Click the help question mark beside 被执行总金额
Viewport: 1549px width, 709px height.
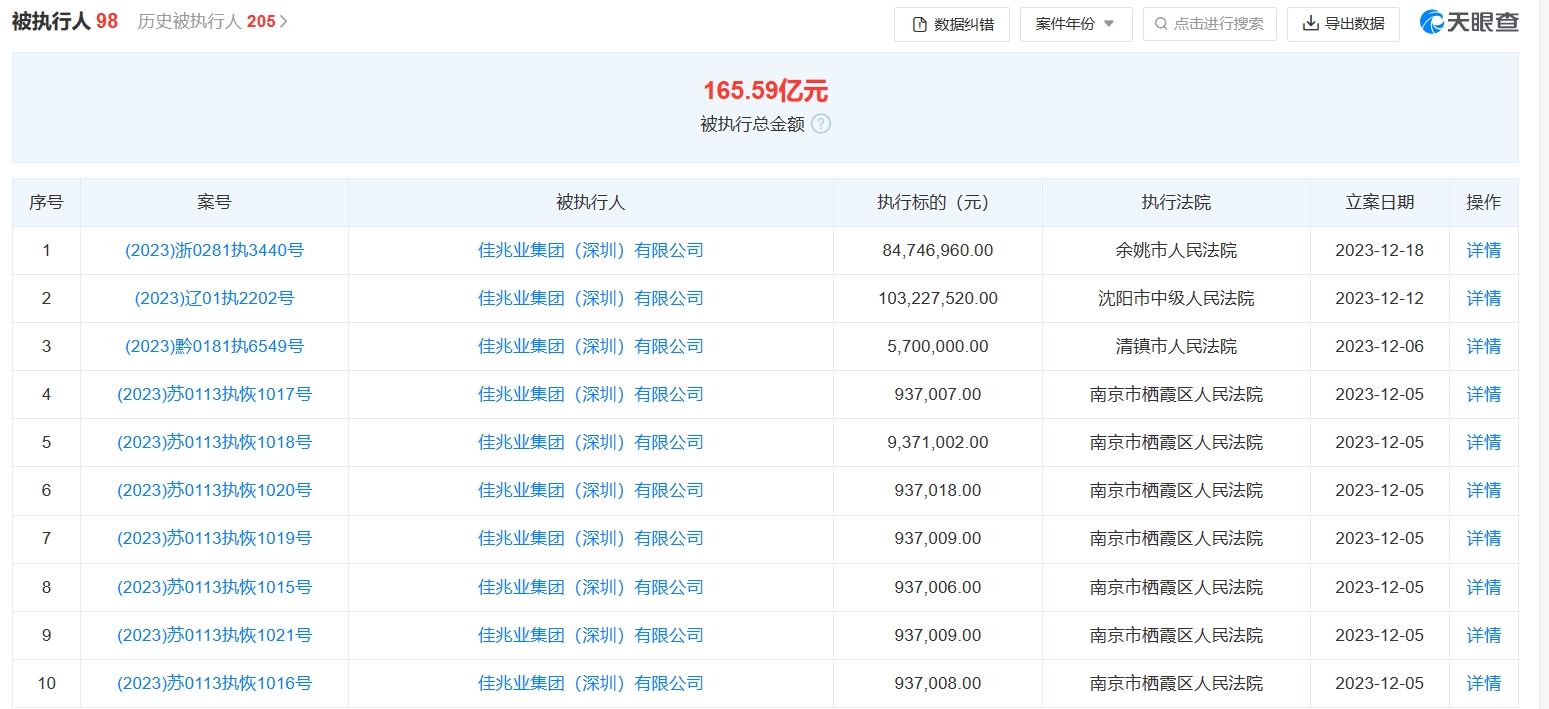[x=821, y=124]
